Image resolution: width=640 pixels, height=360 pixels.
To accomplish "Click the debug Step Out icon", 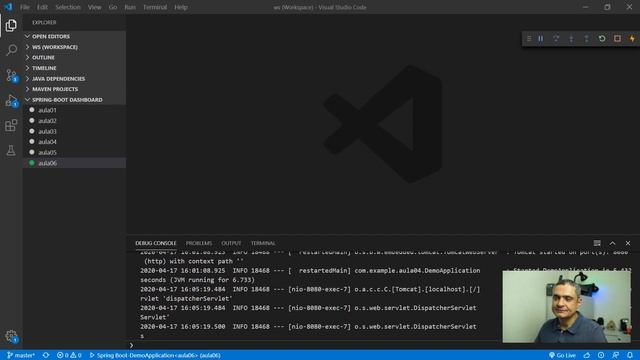I will tap(587, 38).
